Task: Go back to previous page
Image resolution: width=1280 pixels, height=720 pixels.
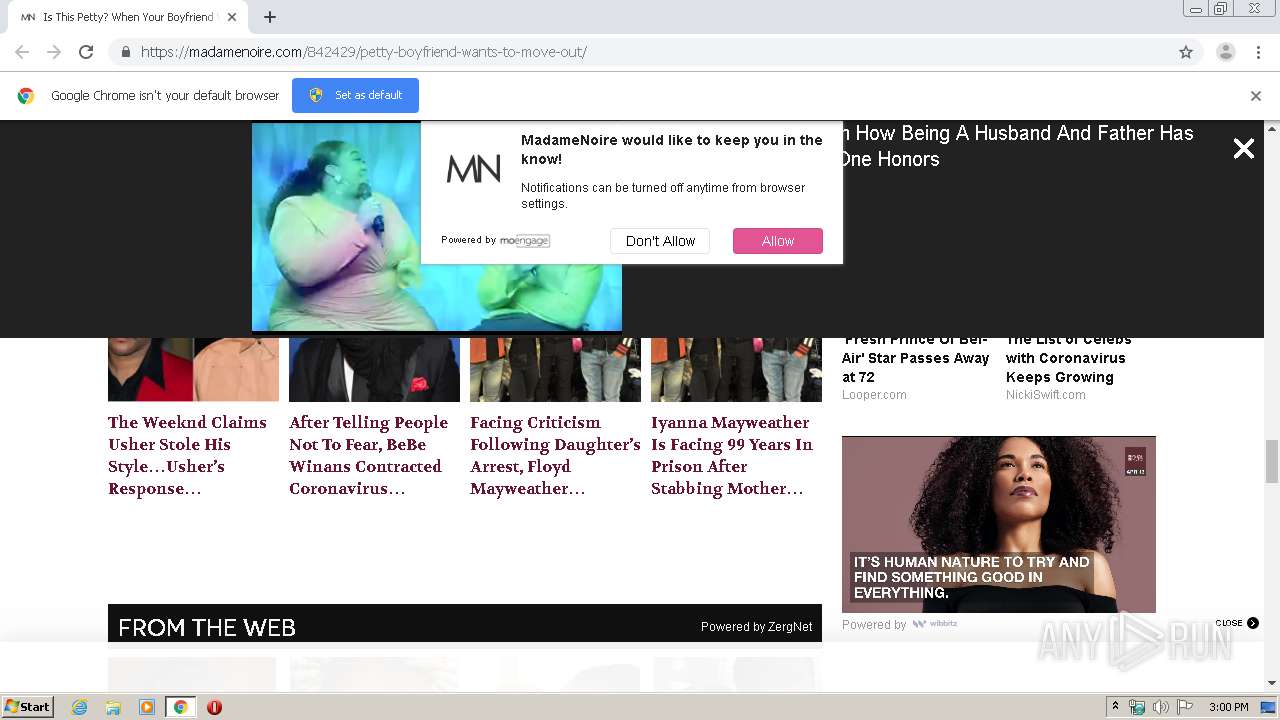Action: pos(22,52)
